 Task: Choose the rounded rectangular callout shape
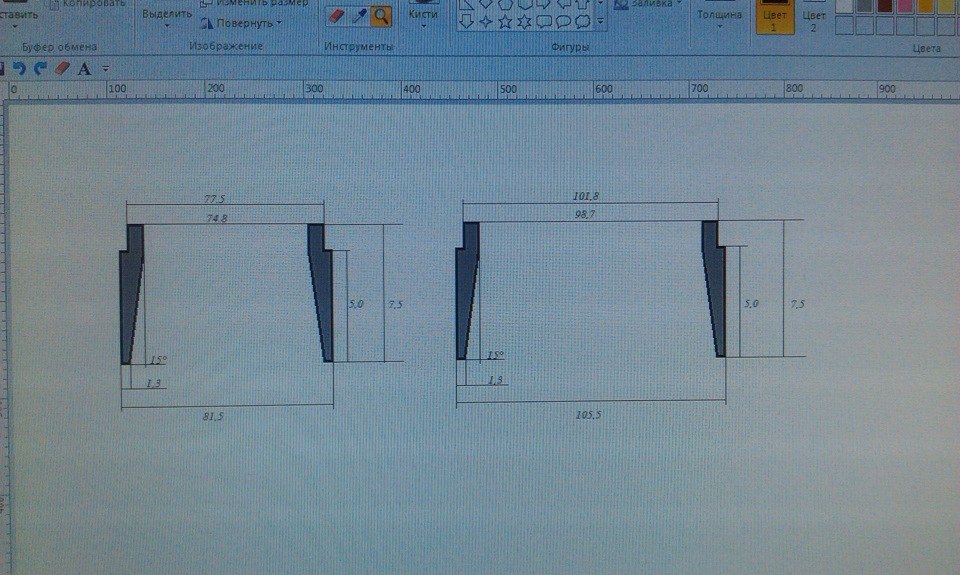tap(544, 22)
